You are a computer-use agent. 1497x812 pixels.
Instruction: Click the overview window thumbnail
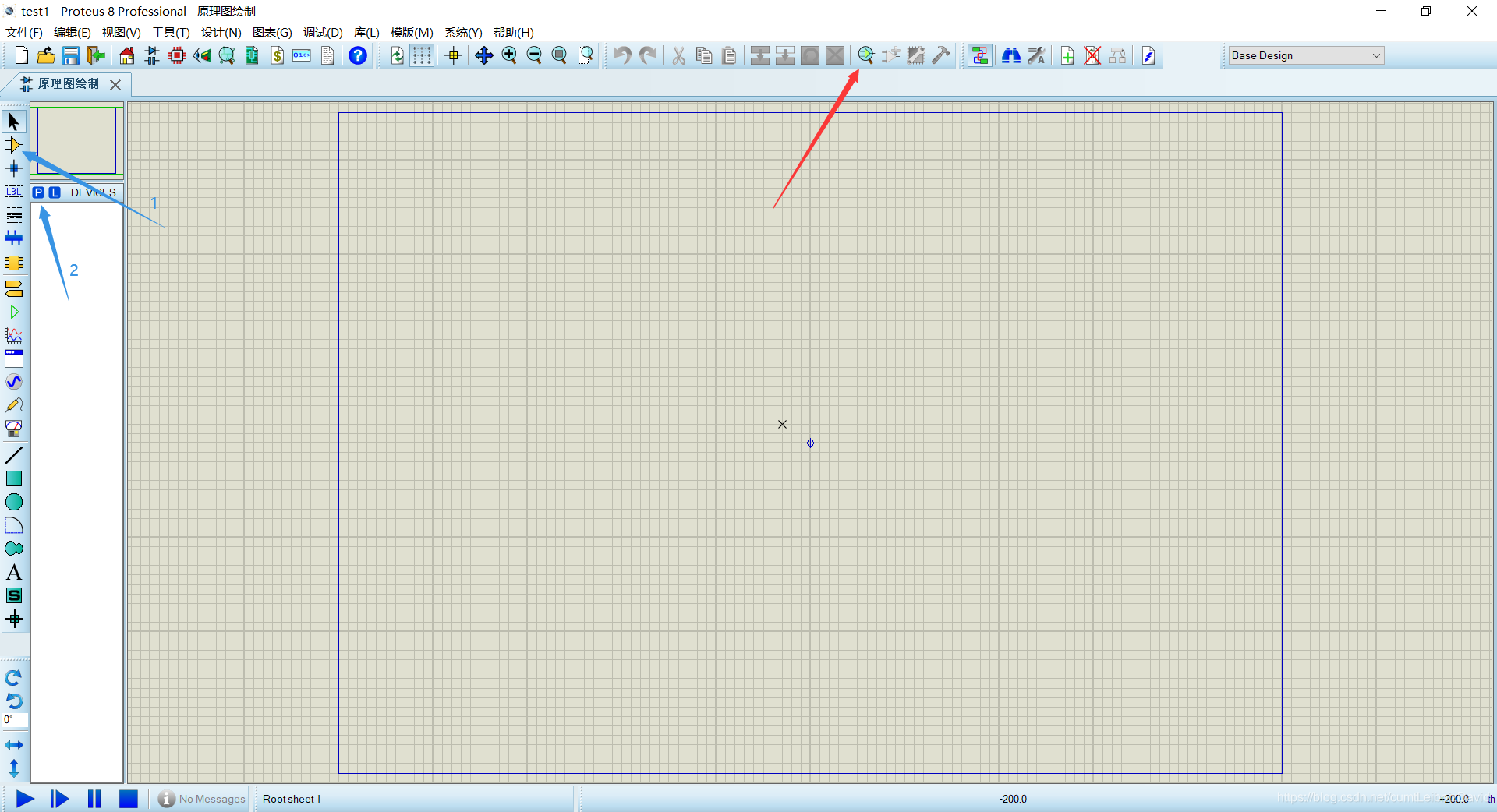[x=76, y=141]
